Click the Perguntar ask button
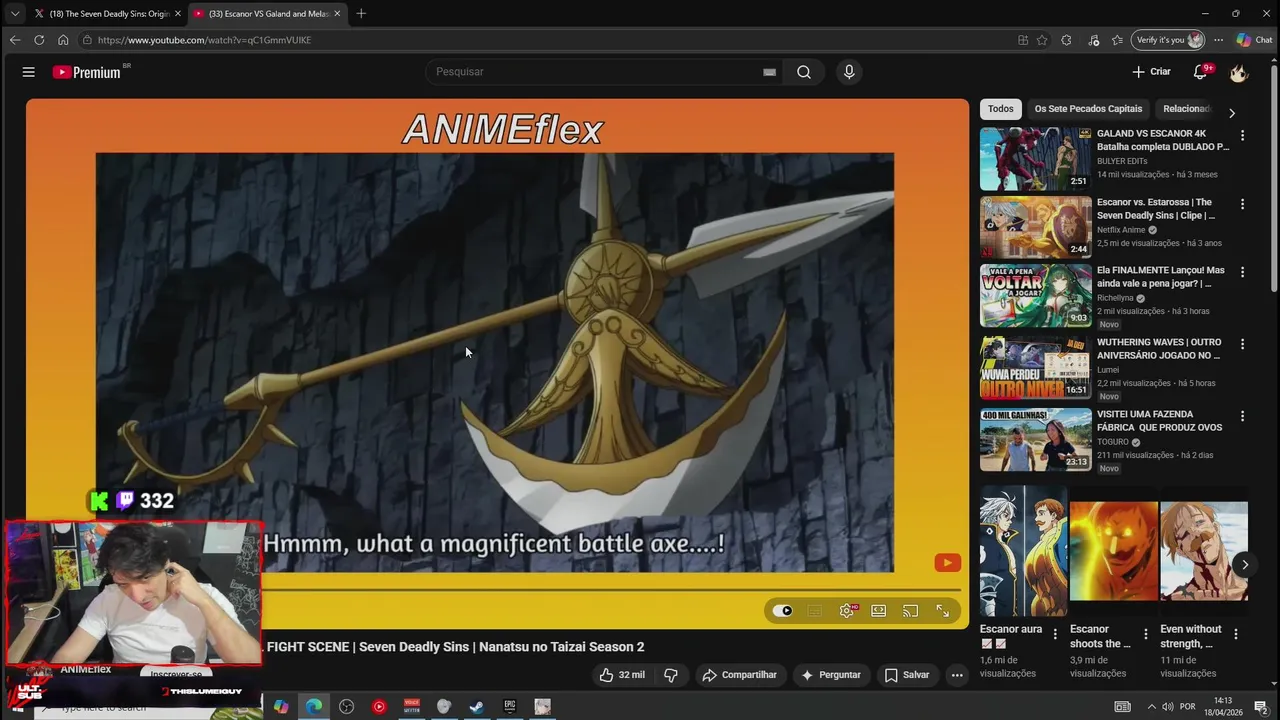Image resolution: width=1280 pixels, height=720 pixels. 831,675
